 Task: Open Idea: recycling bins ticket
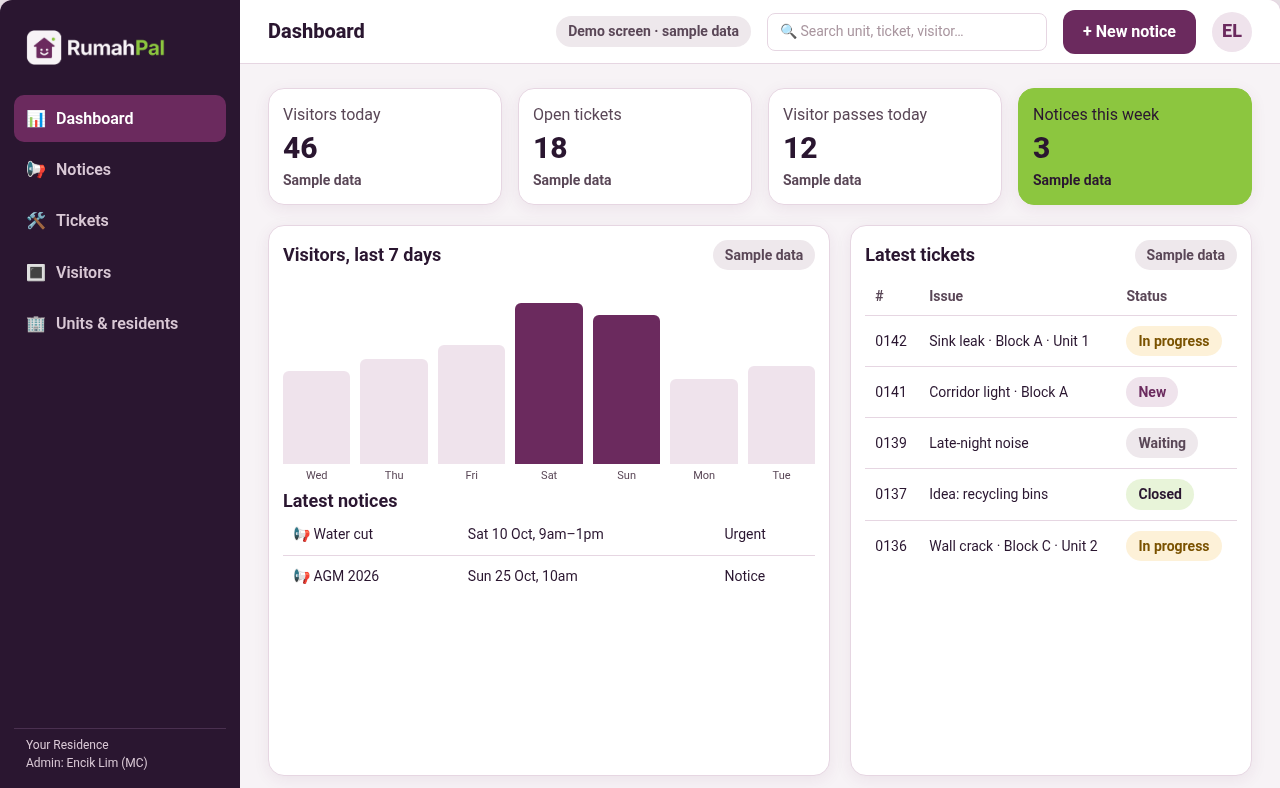coord(1051,494)
